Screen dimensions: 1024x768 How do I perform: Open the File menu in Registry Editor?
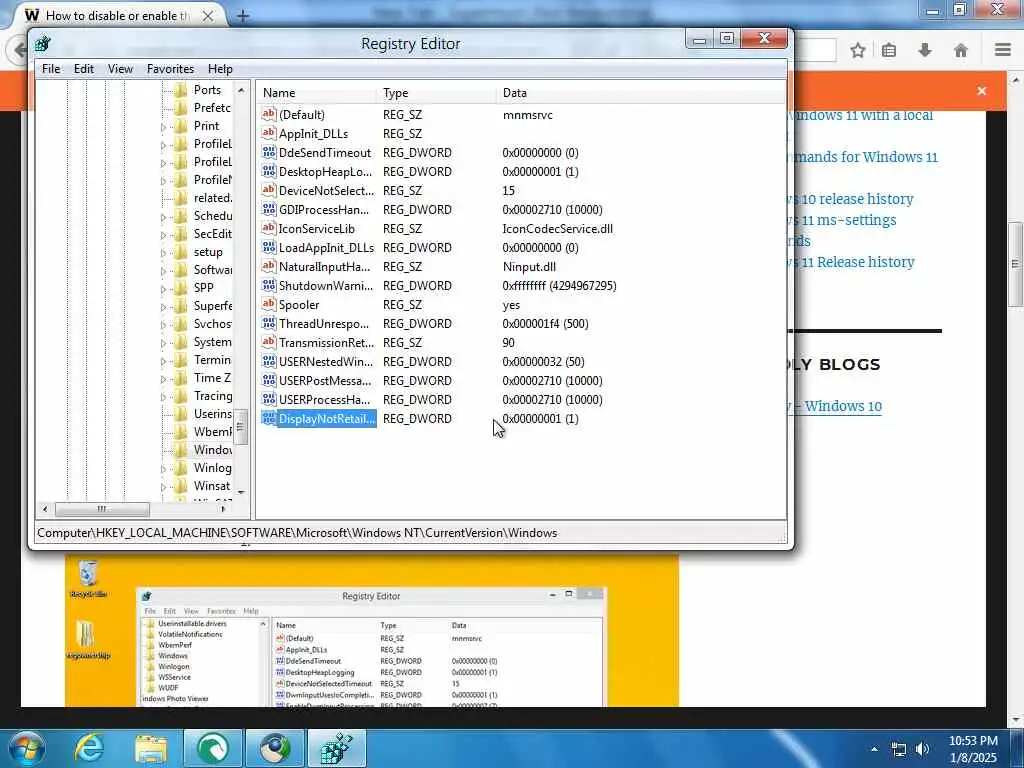[x=50, y=69]
